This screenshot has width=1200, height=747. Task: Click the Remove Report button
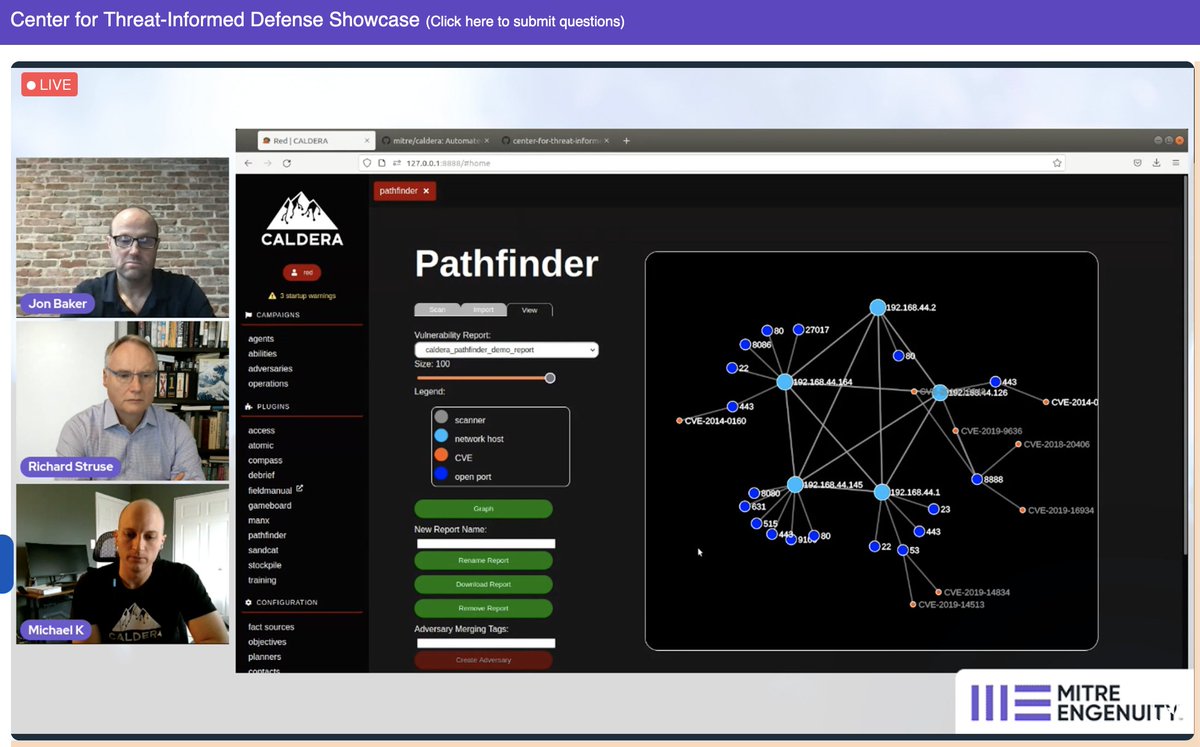[483, 608]
